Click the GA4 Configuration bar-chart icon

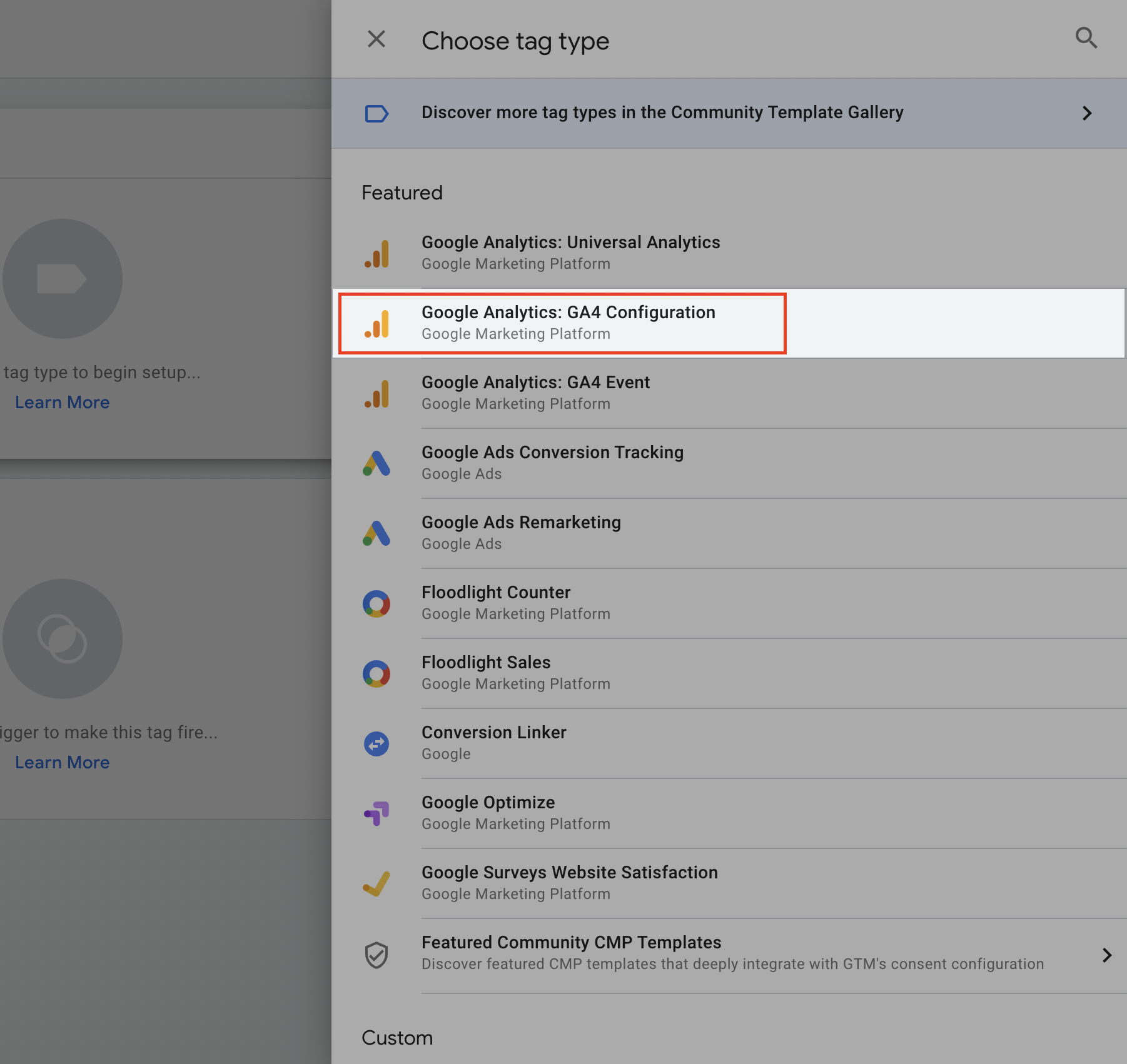pyautogui.click(x=378, y=323)
